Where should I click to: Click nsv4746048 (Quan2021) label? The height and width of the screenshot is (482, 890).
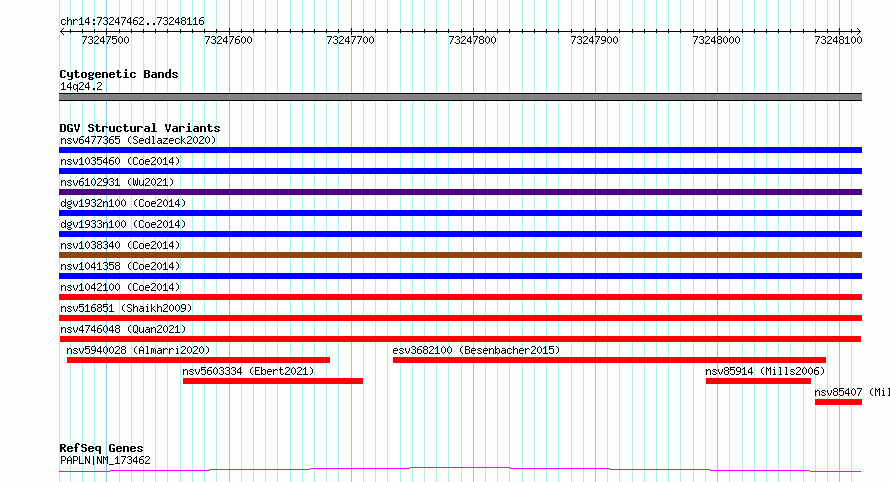[x=123, y=329]
